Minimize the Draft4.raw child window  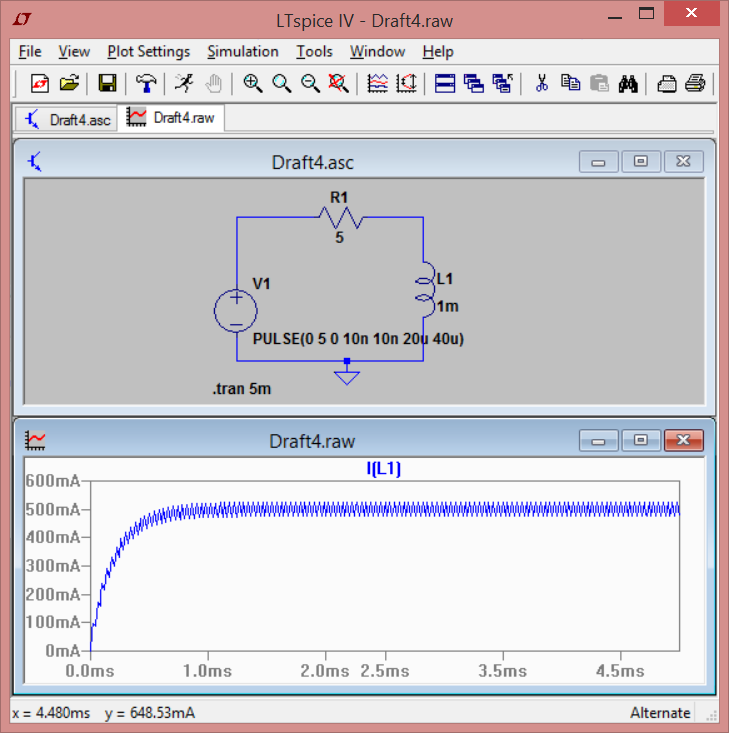599,440
